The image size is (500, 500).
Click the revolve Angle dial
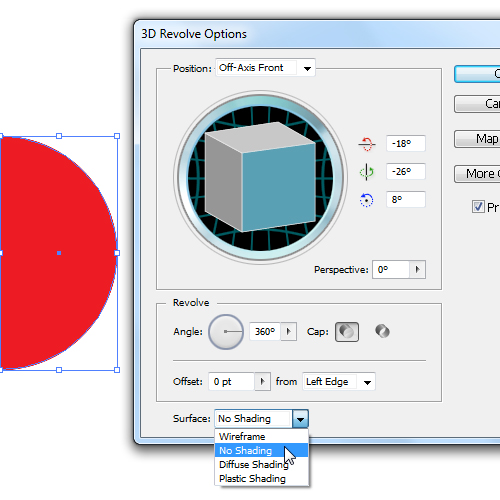[226, 332]
